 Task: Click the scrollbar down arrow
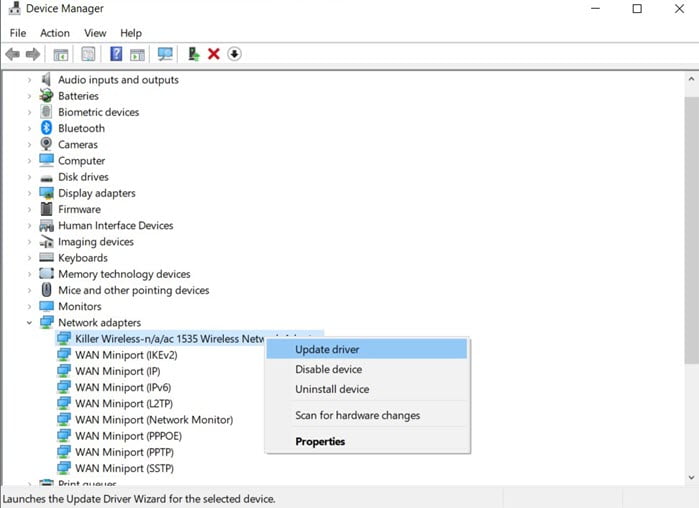691,477
